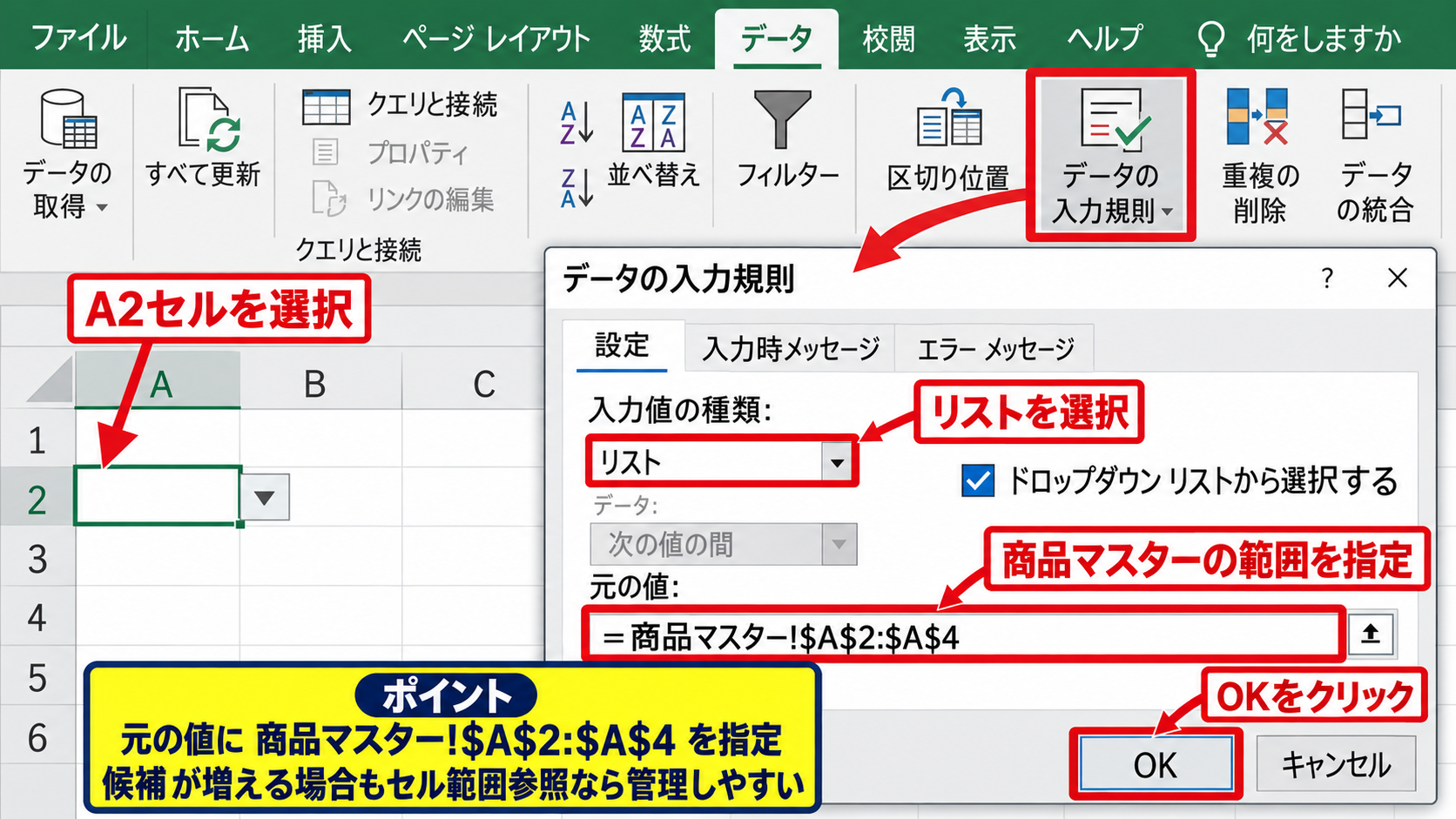Image resolution: width=1456 pixels, height=819 pixels.
Task: Close the データの入力規則 dialog
Action: click(1398, 279)
